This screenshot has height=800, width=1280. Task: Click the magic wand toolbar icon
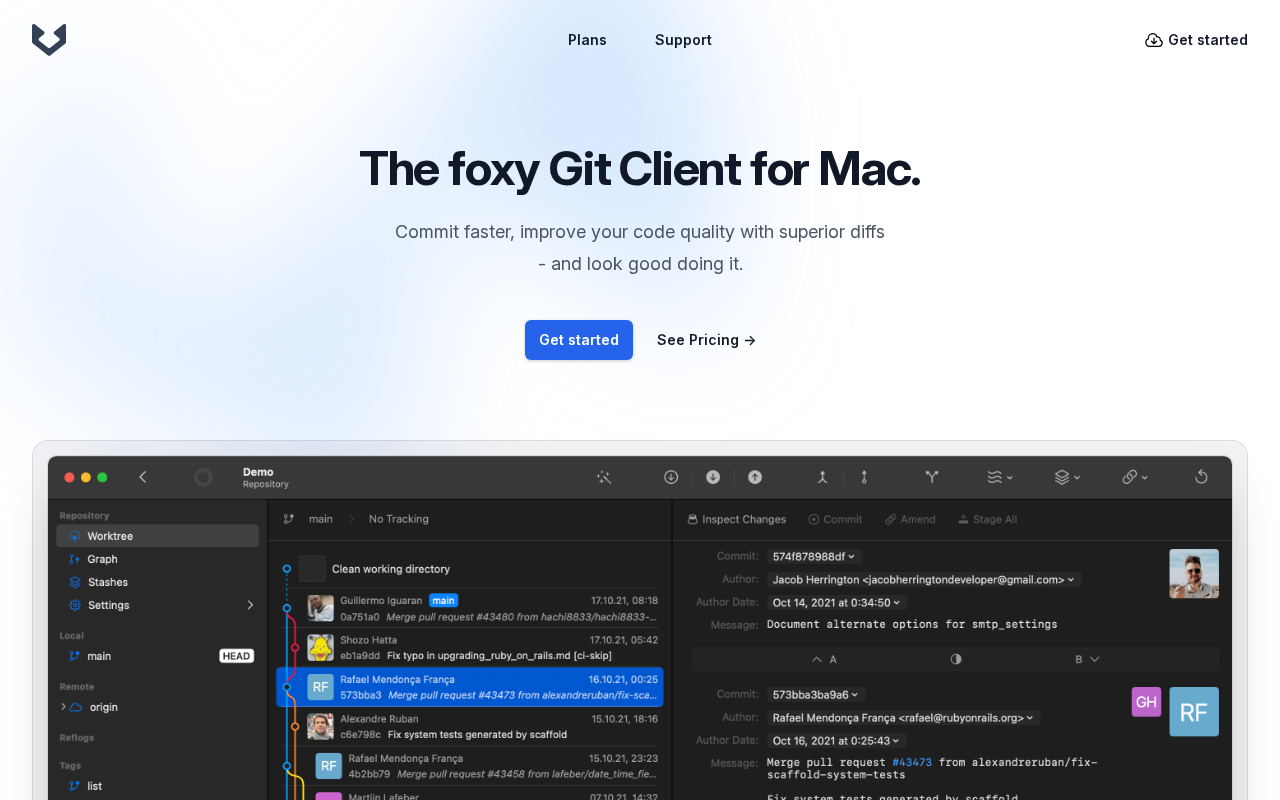[x=604, y=477]
